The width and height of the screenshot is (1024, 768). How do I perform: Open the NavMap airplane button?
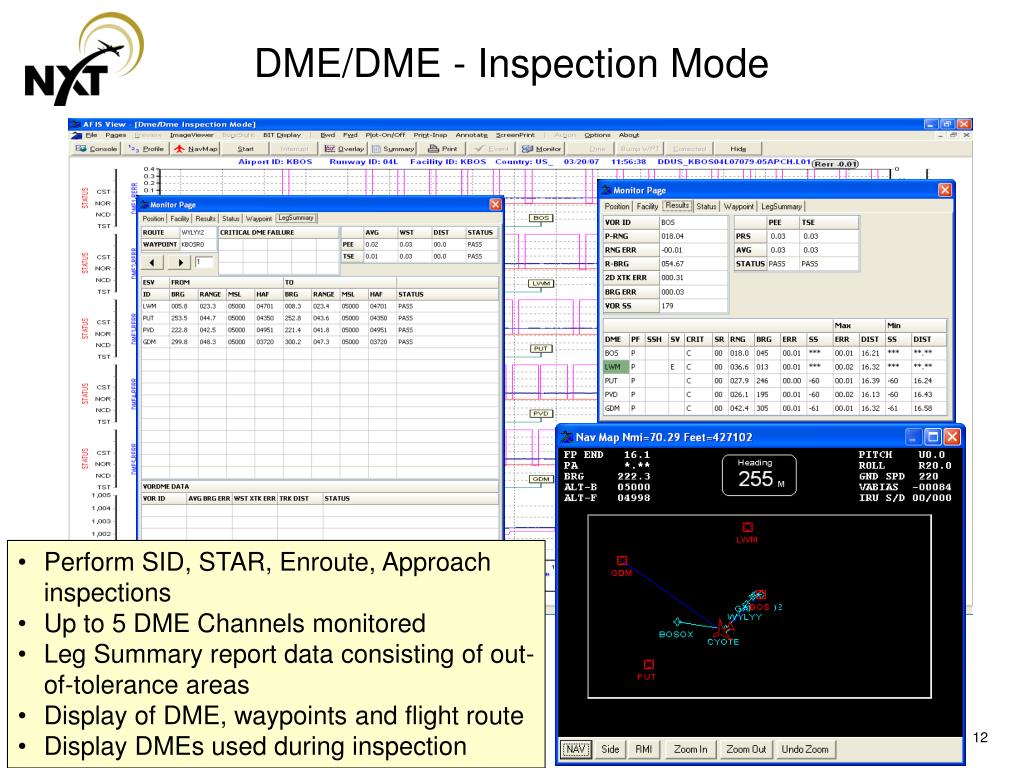coord(196,148)
